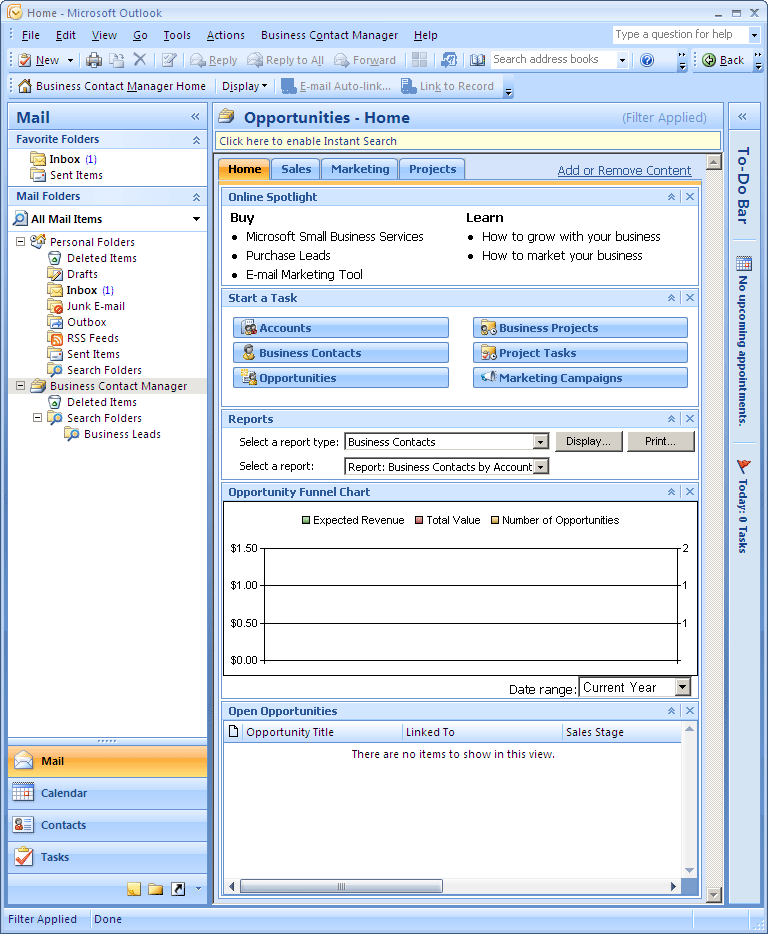The image size is (768, 934).
Task: Click the Business Projects task button
Action: coord(580,328)
